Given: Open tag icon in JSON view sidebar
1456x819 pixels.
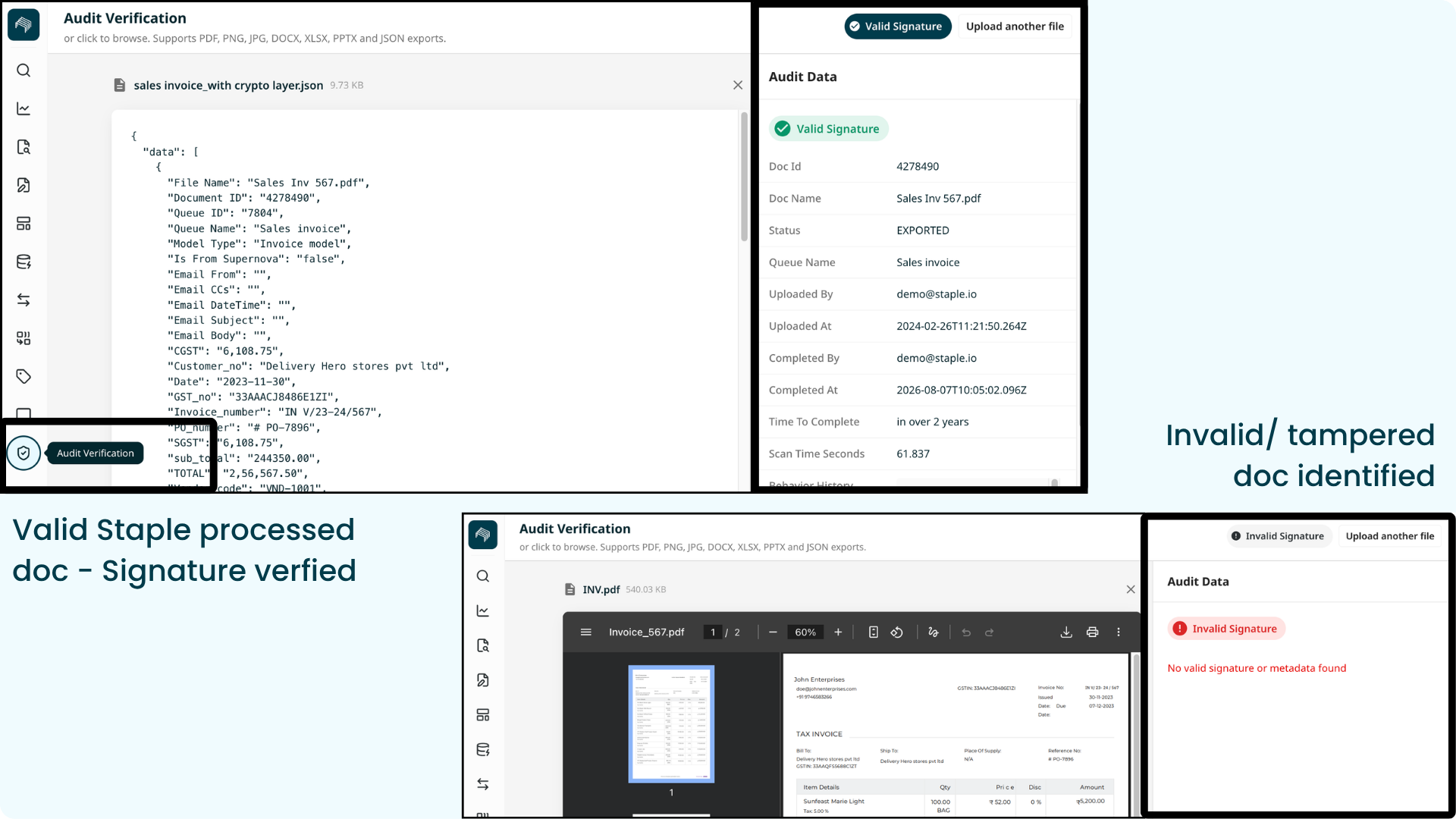Looking at the screenshot, I should tap(24, 377).
